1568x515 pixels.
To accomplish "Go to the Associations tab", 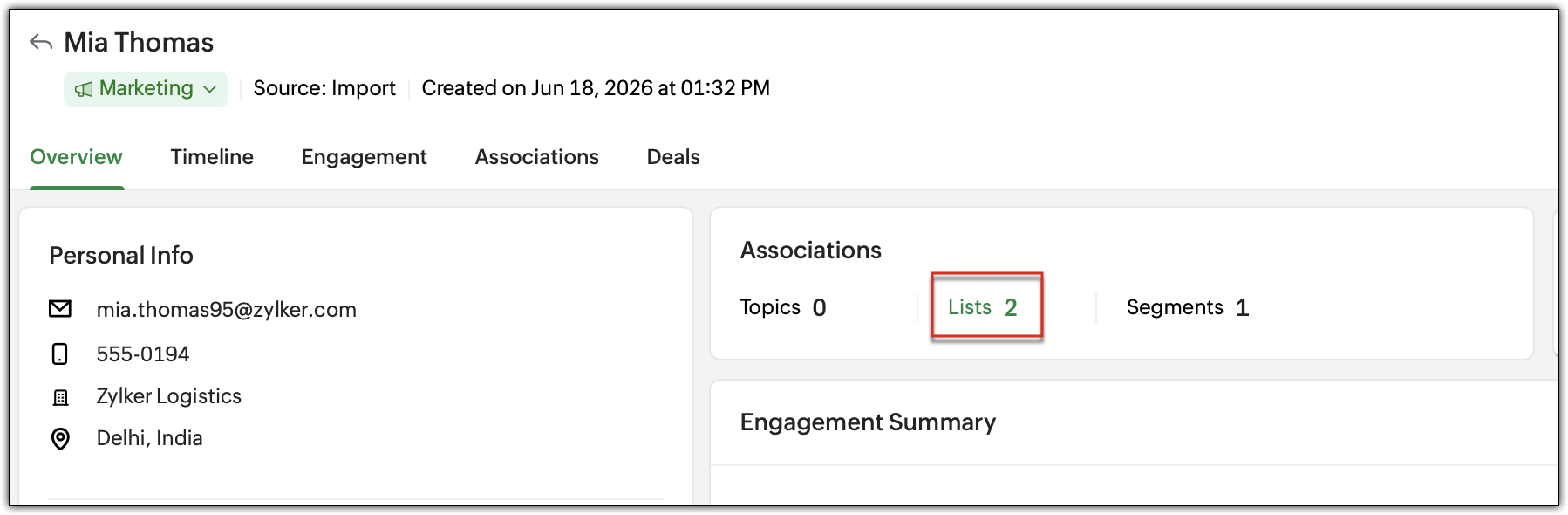I will tap(536, 157).
